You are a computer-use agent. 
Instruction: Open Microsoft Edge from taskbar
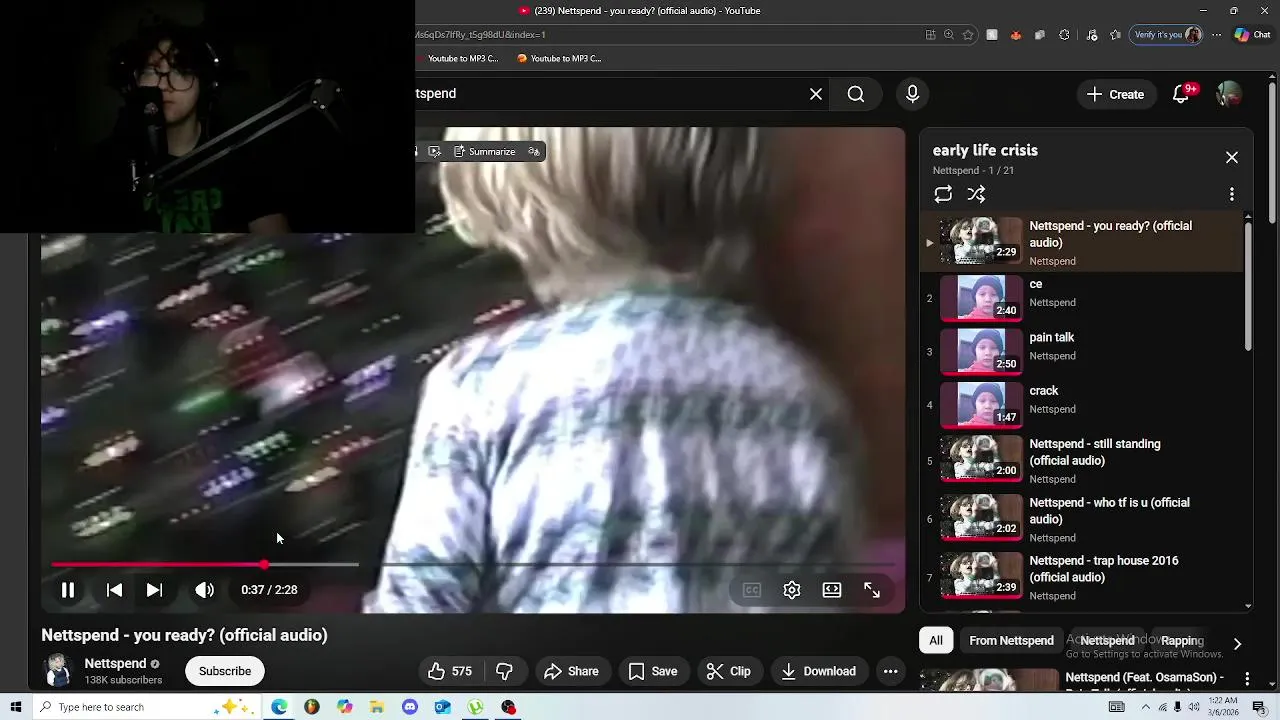pos(279,707)
